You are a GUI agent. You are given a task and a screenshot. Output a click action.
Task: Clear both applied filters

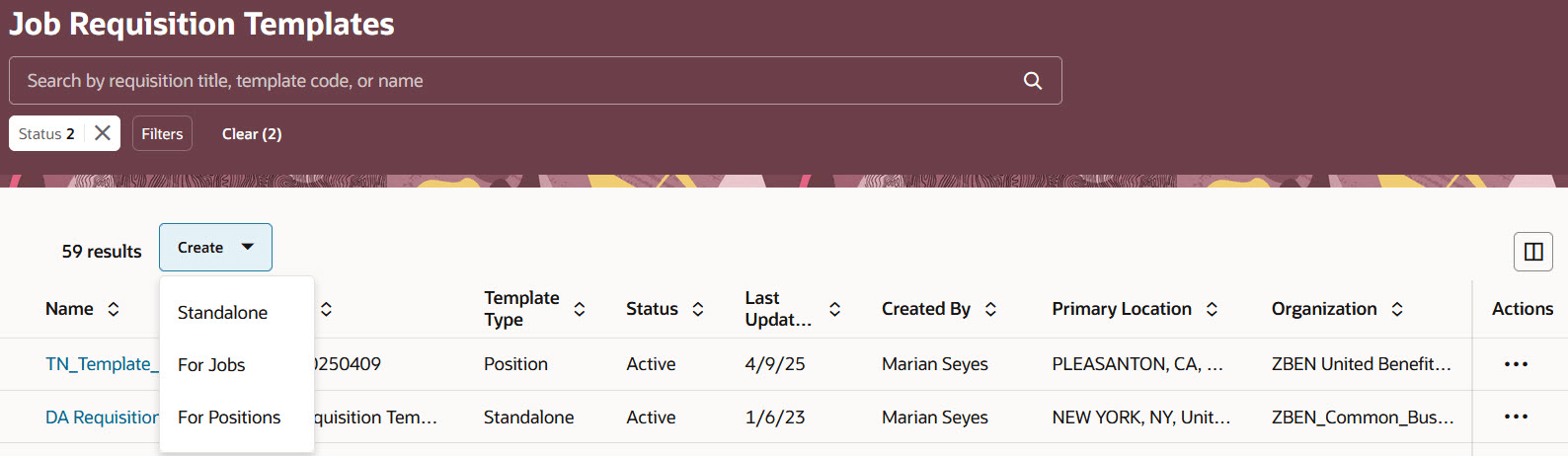click(x=252, y=133)
